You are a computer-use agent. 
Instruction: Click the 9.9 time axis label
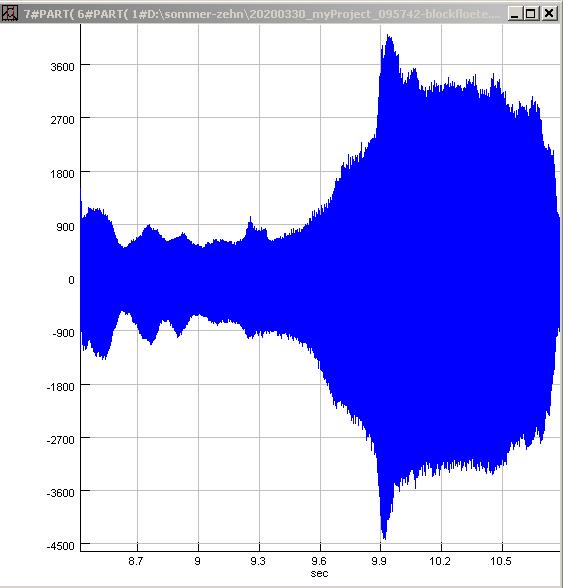pos(379,561)
